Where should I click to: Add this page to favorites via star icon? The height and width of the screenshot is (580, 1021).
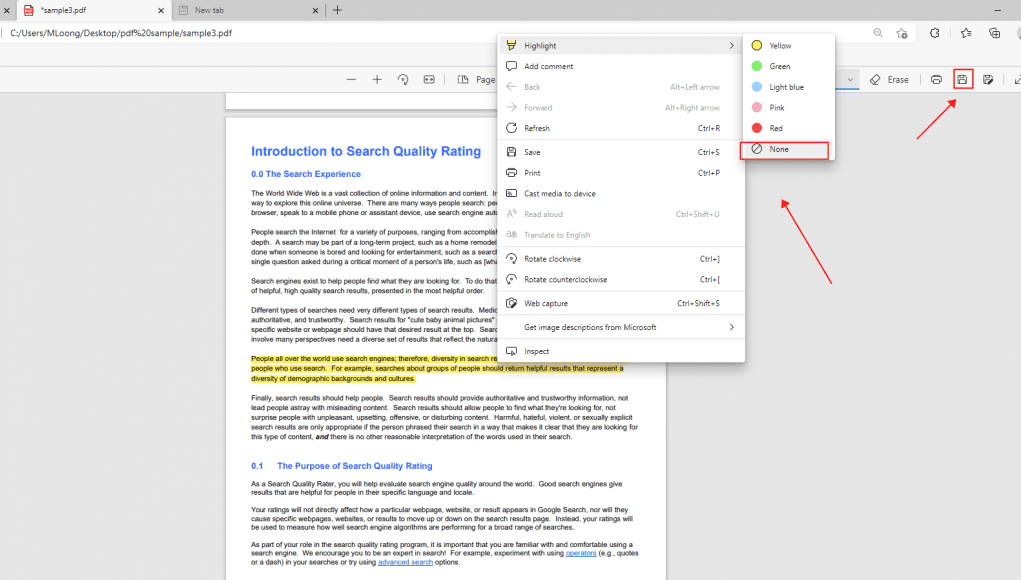click(x=902, y=33)
